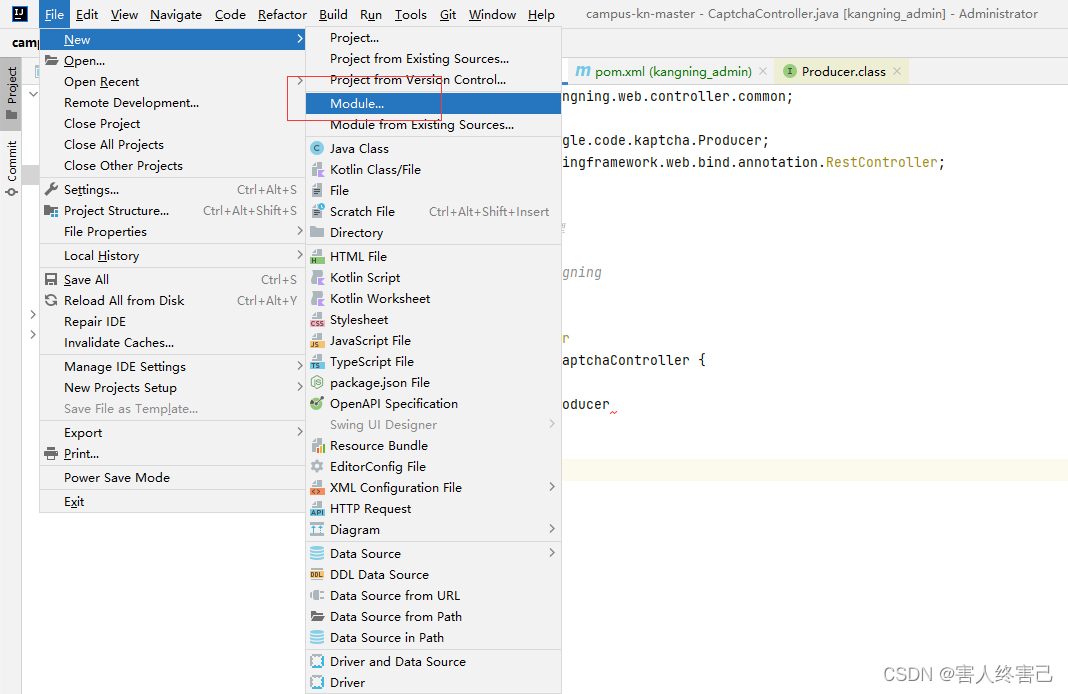The image size is (1068, 694).
Task: Click the HTML File icon
Action: click(x=317, y=257)
